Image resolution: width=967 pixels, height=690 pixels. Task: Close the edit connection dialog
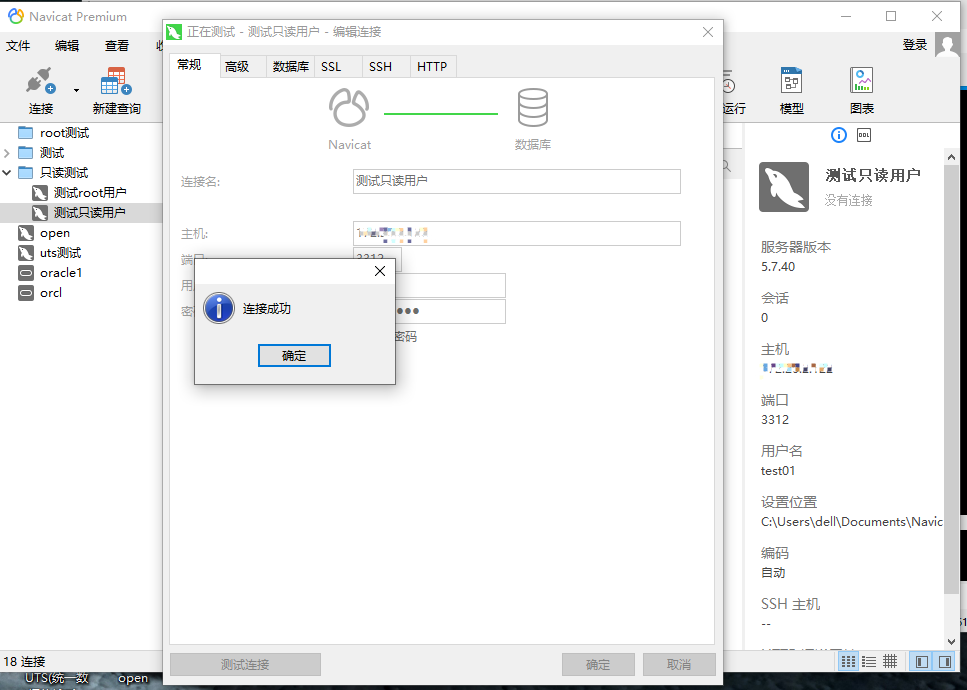708,32
